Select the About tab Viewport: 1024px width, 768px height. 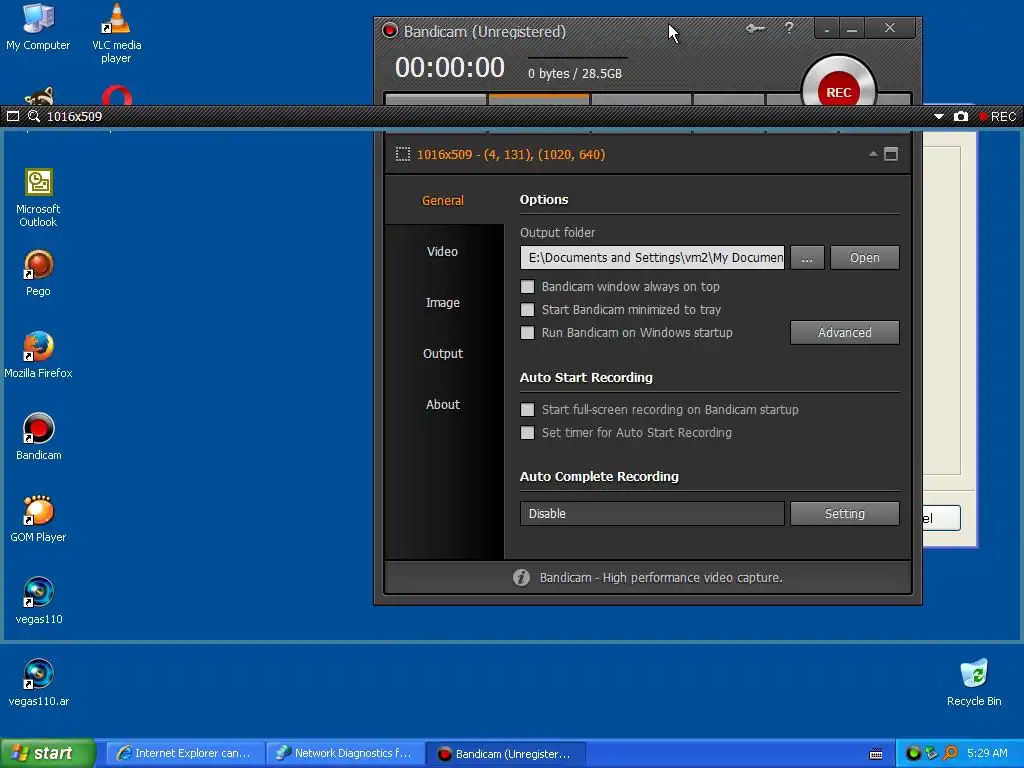pyautogui.click(x=443, y=404)
